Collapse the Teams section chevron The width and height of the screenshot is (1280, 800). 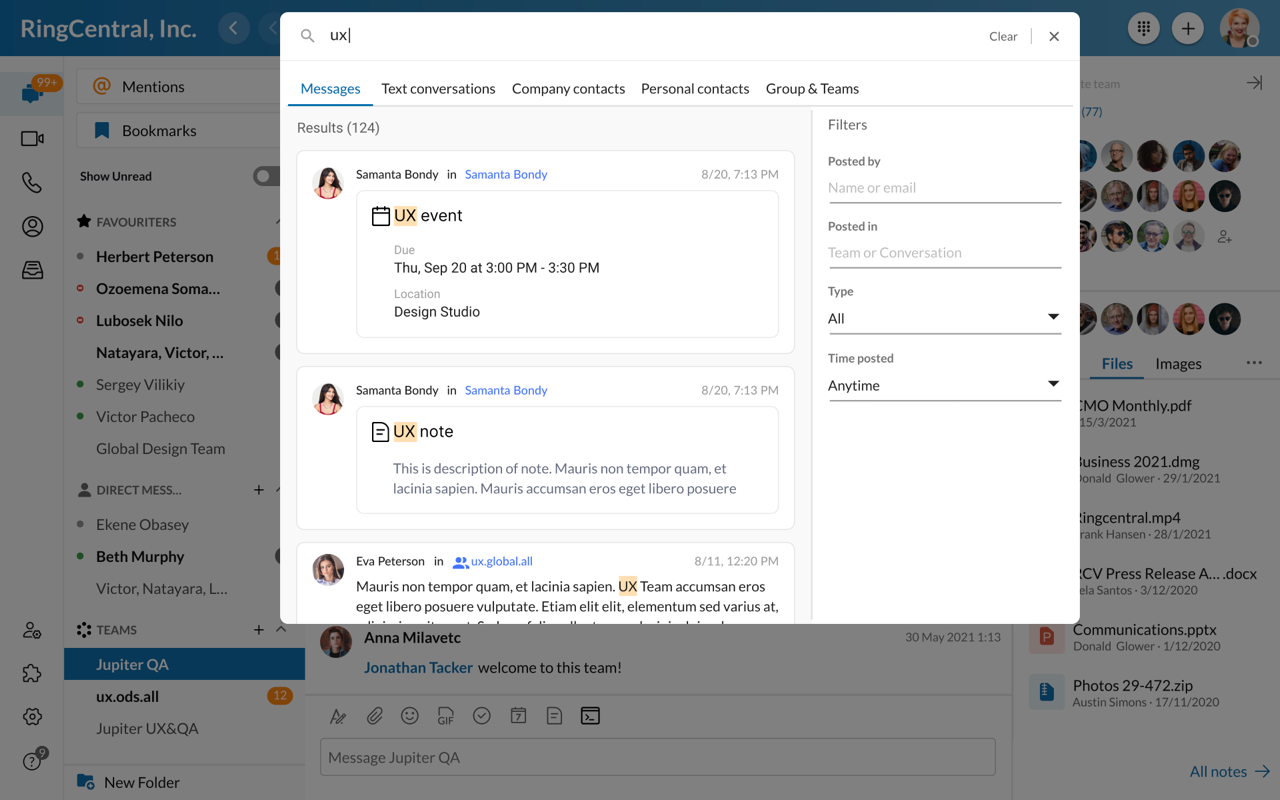pos(281,630)
